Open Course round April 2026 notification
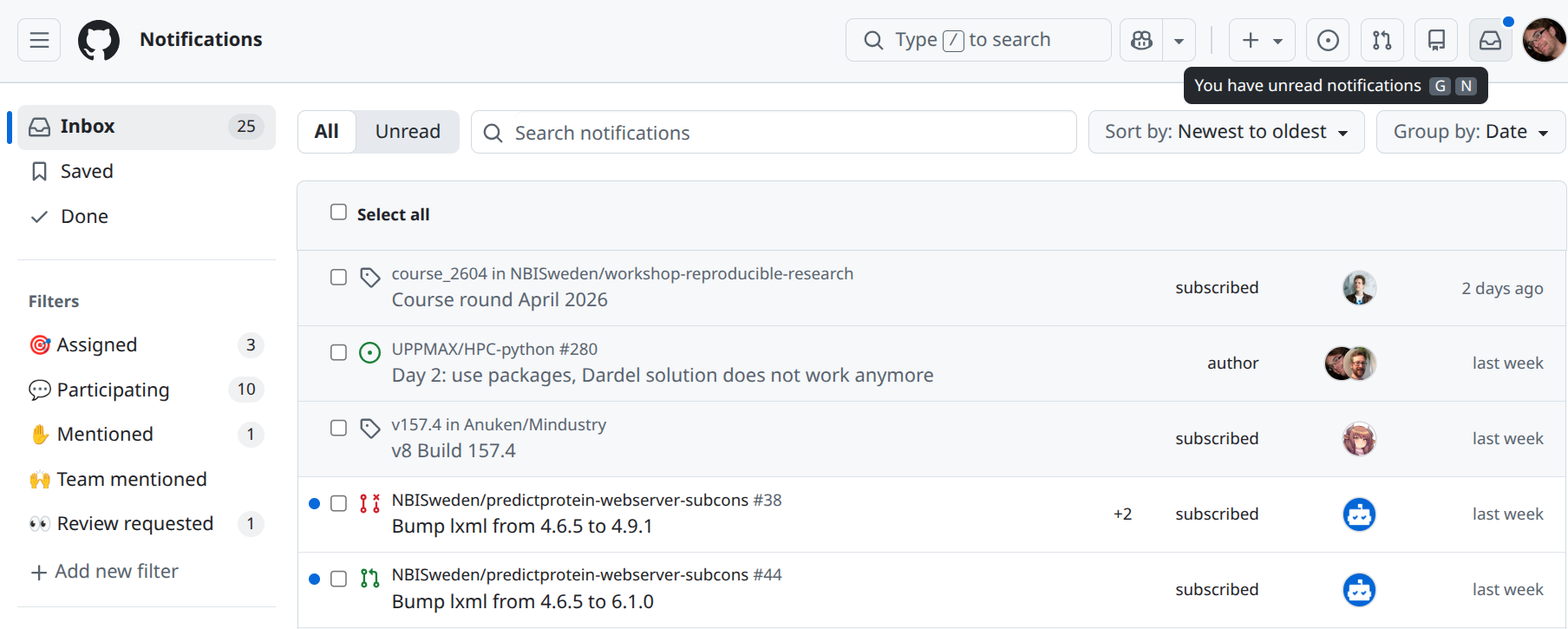The width and height of the screenshot is (1568, 629). click(x=500, y=300)
